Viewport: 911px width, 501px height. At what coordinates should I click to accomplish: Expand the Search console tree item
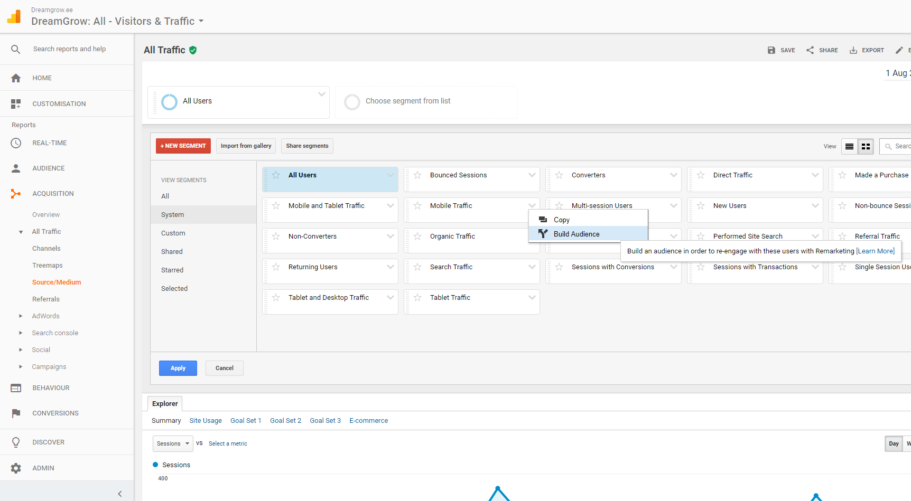click(21, 333)
